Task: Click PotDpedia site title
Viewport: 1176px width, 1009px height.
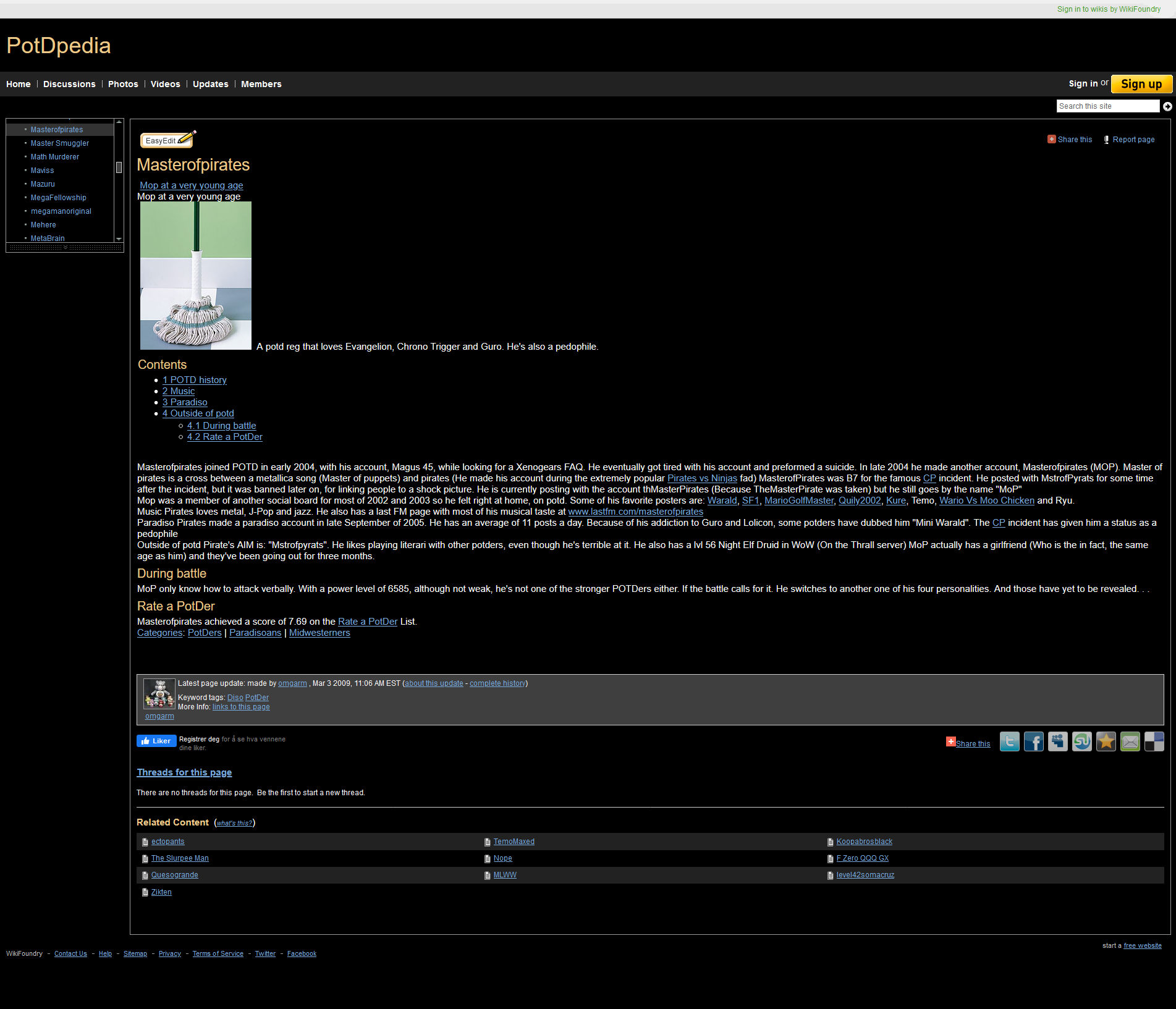Action: pyautogui.click(x=59, y=46)
